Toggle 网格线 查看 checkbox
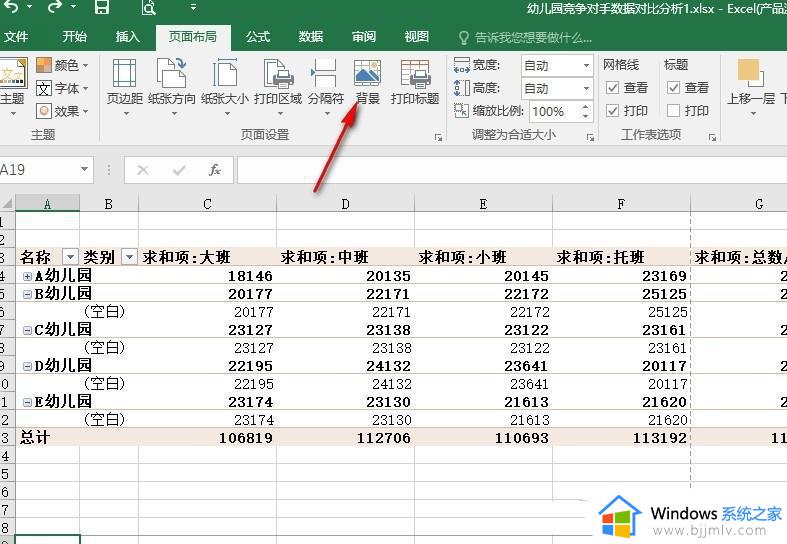Viewport: 787px width, 544px height. coord(612,88)
